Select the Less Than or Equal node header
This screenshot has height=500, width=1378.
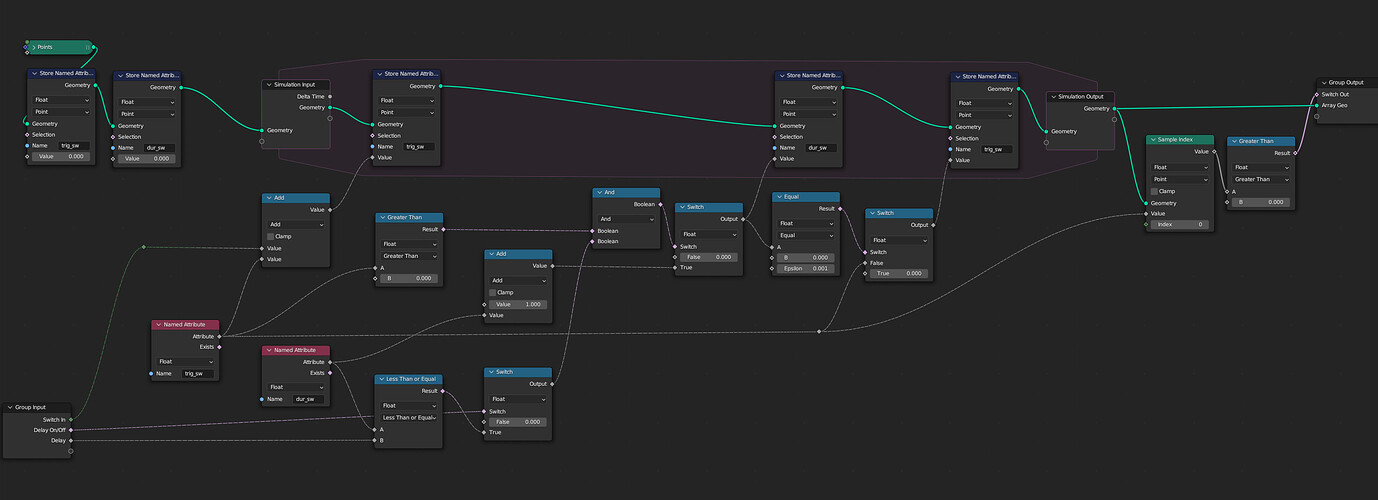409,379
